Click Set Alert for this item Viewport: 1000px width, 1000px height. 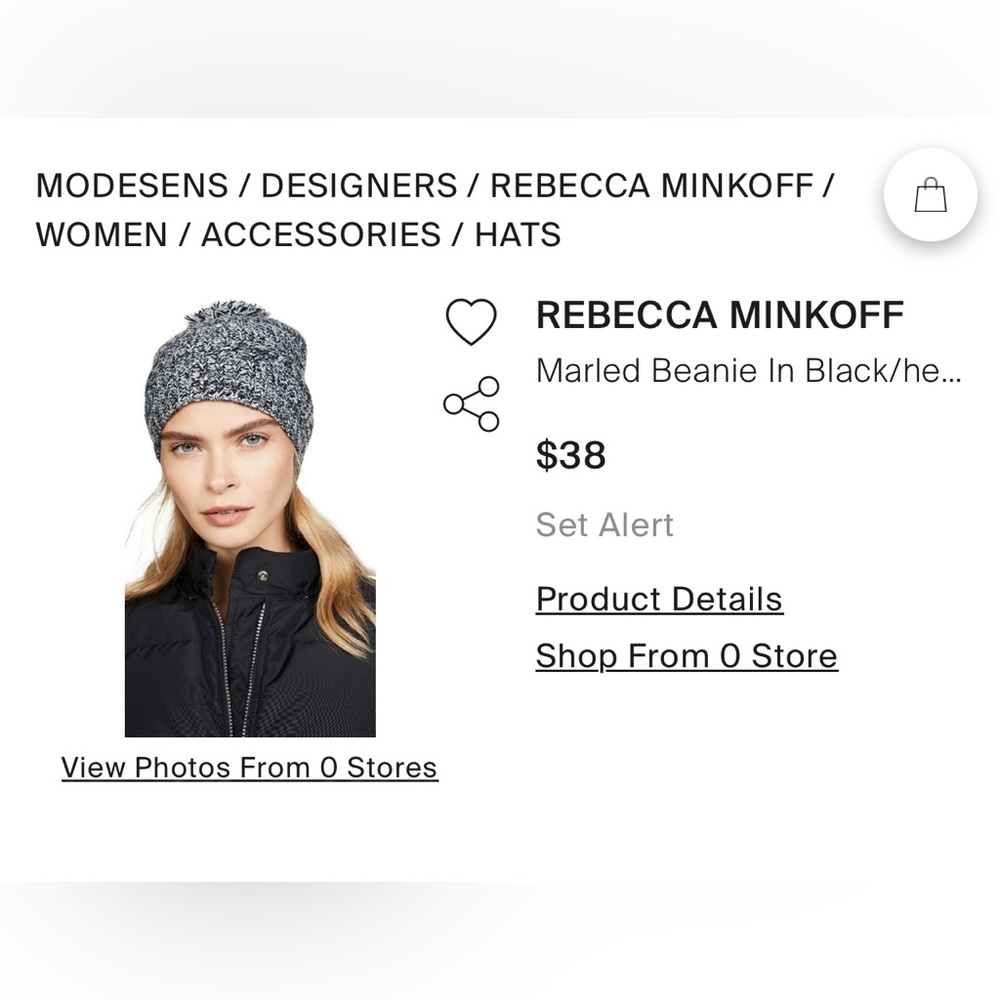[604, 524]
